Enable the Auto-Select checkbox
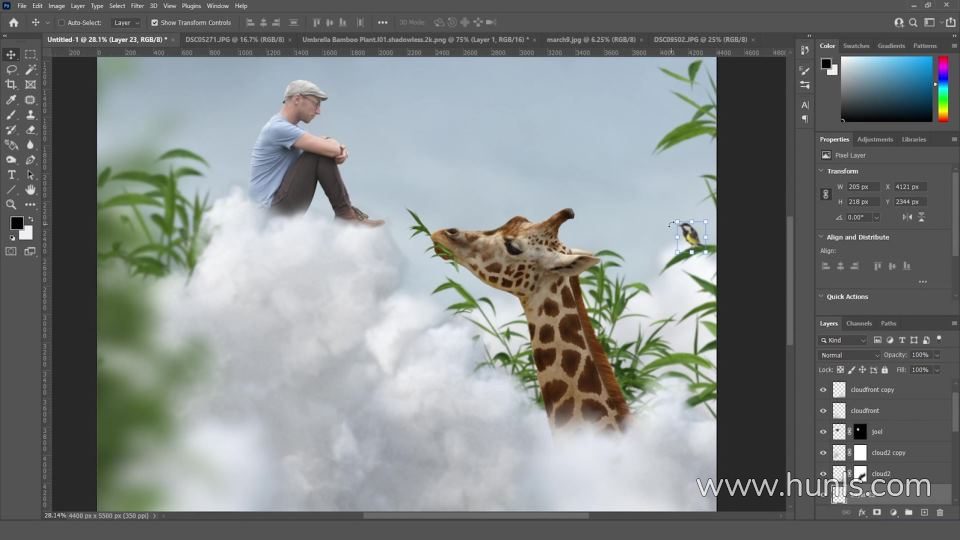 point(61,22)
